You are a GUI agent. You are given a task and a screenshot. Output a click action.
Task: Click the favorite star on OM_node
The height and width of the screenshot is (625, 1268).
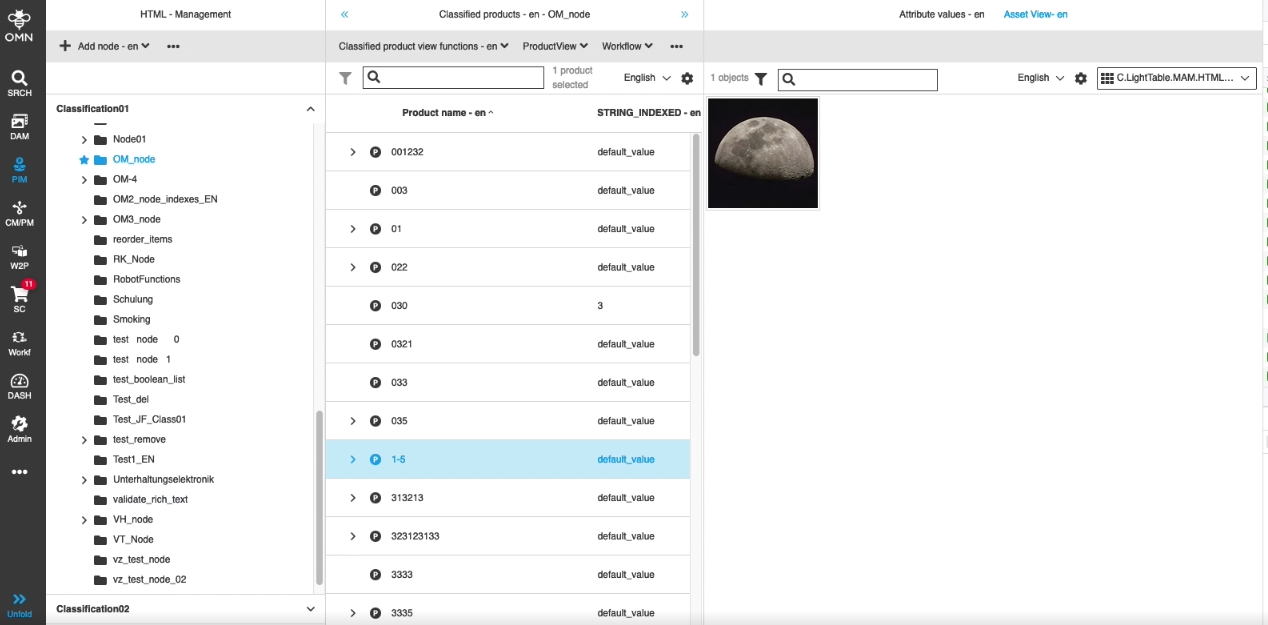coord(84,159)
